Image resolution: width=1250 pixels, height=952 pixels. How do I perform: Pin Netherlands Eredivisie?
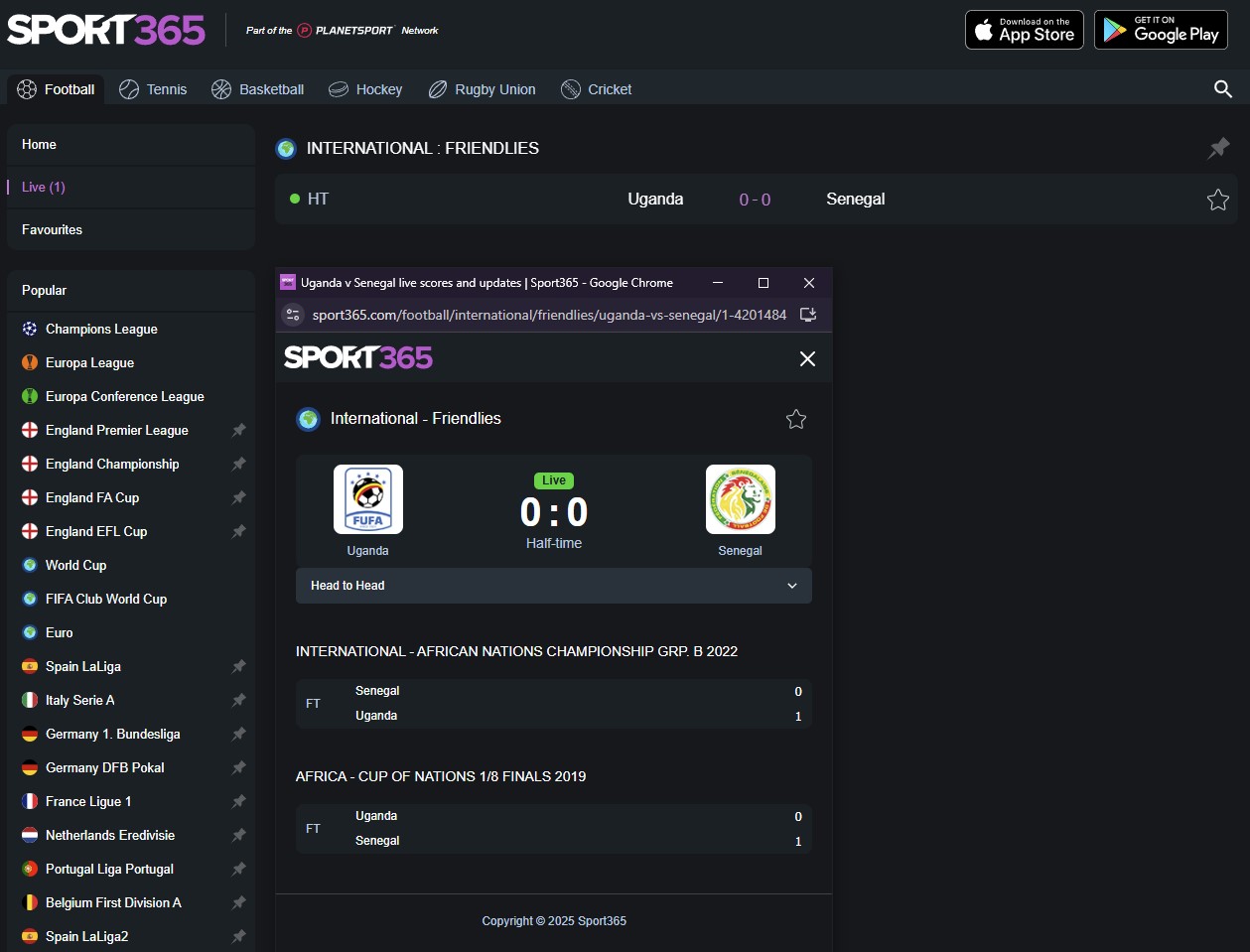tap(238, 835)
